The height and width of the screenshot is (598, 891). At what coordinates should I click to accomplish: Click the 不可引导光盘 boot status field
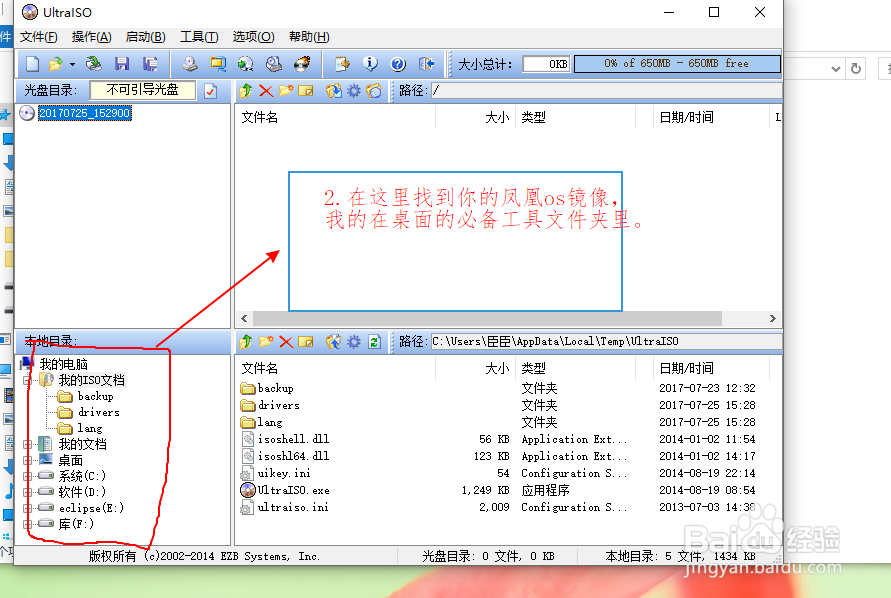143,90
